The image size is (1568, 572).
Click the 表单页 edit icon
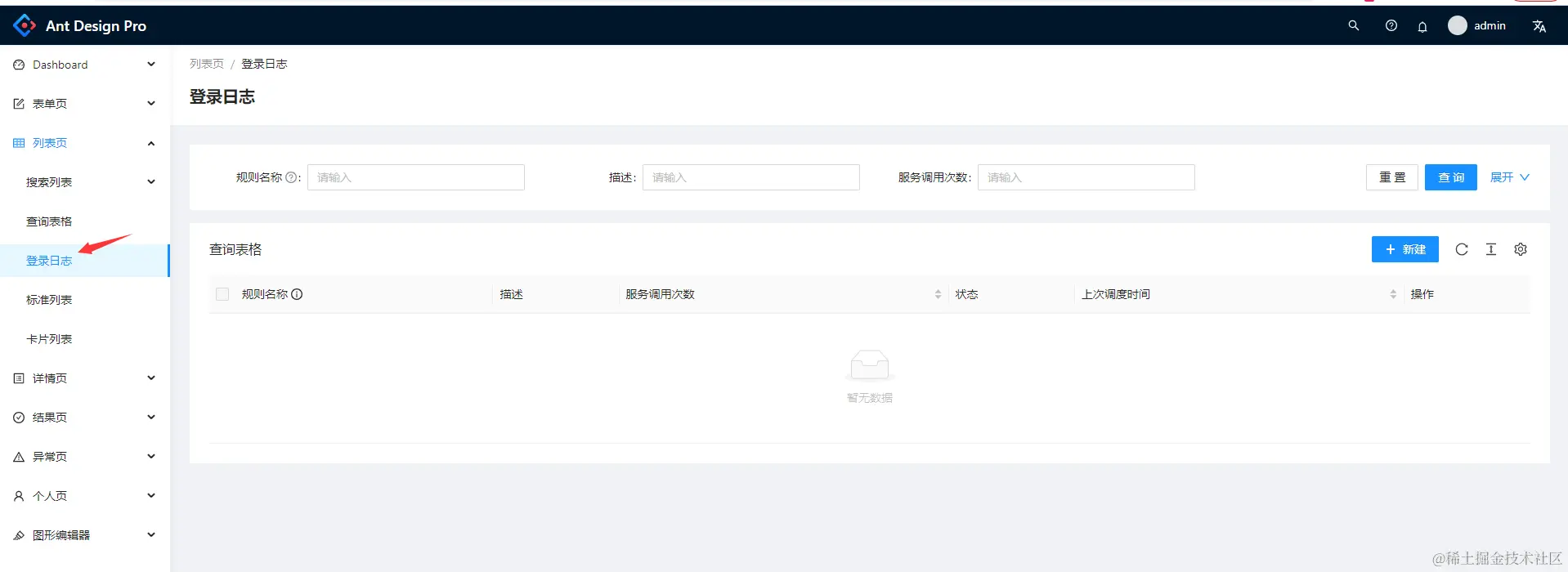(x=19, y=104)
